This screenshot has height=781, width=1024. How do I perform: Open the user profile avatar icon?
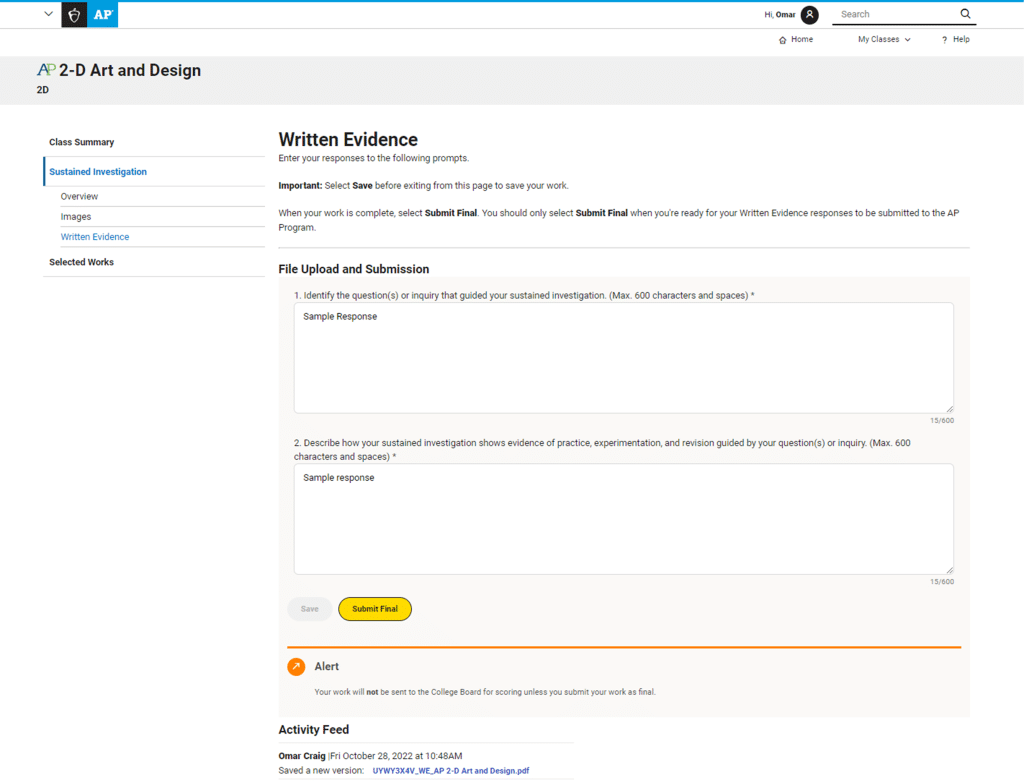coord(810,14)
